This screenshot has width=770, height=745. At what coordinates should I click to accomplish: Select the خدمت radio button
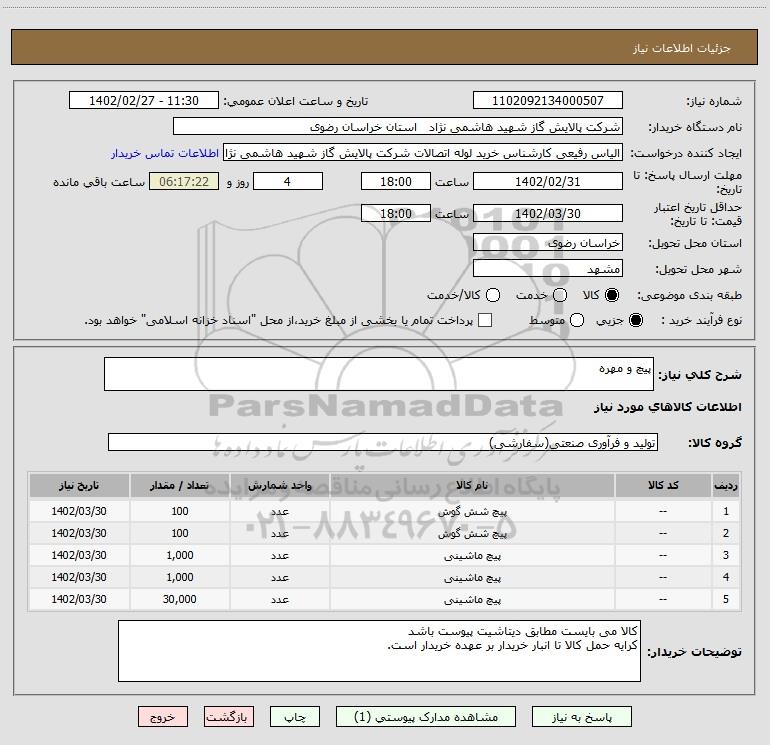[x=560, y=295]
